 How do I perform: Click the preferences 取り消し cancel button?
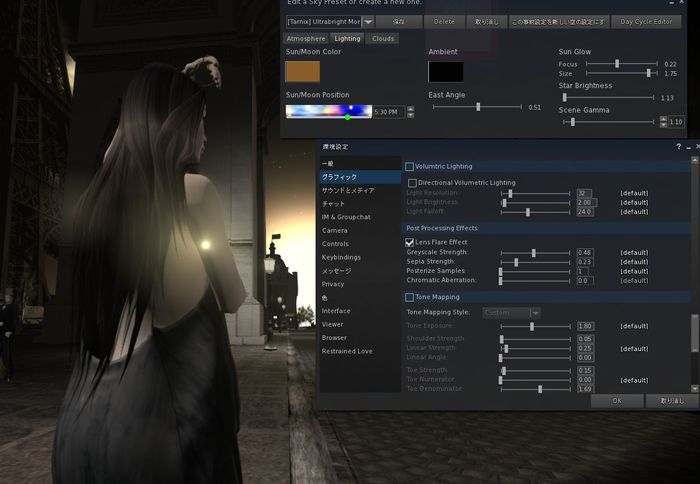point(672,401)
